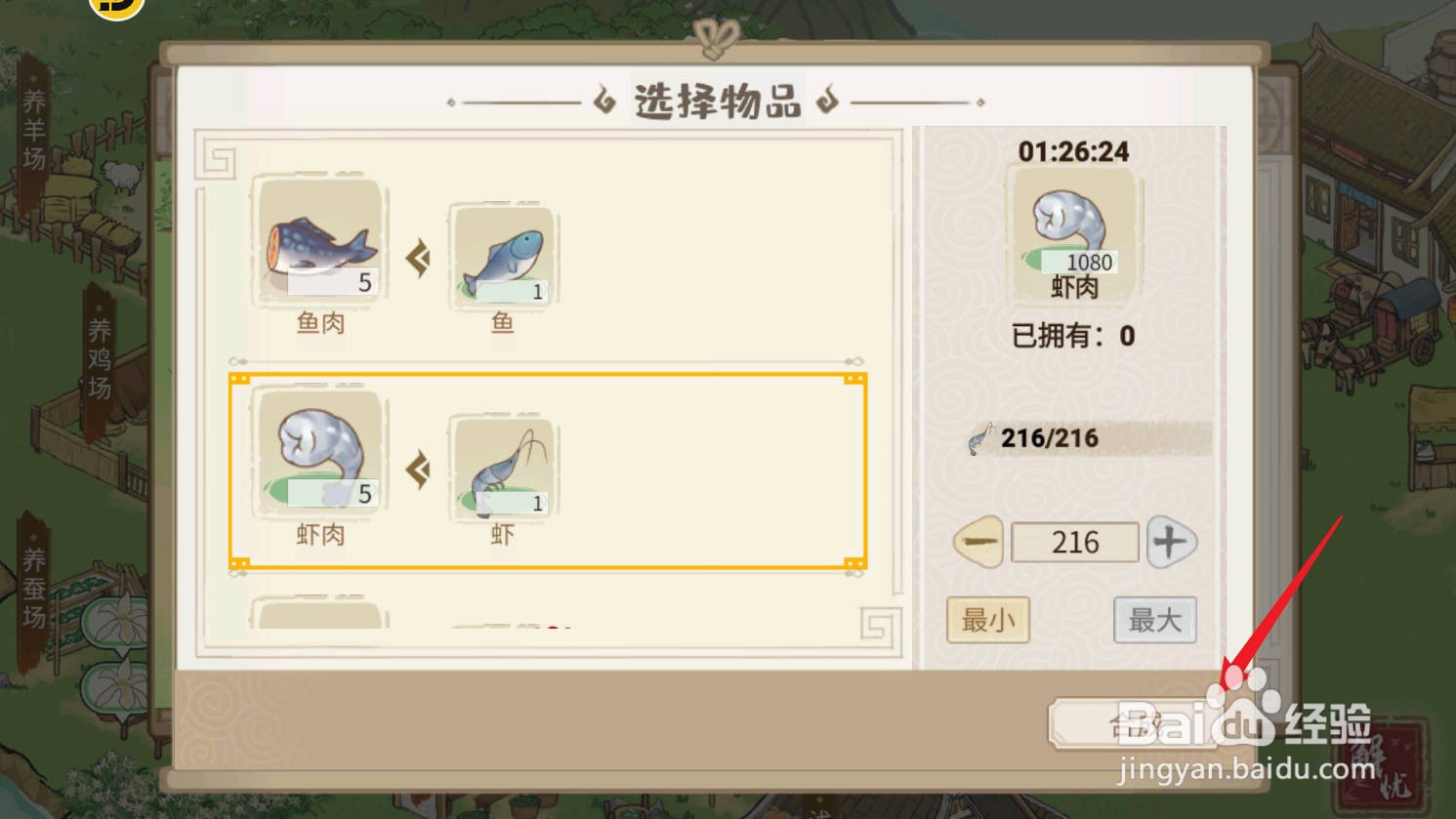Image resolution: width=1456 pixels, height=819 pixels.
Task: Select the shrimp meat (虾肉) item icon
Action: (319, 452)
